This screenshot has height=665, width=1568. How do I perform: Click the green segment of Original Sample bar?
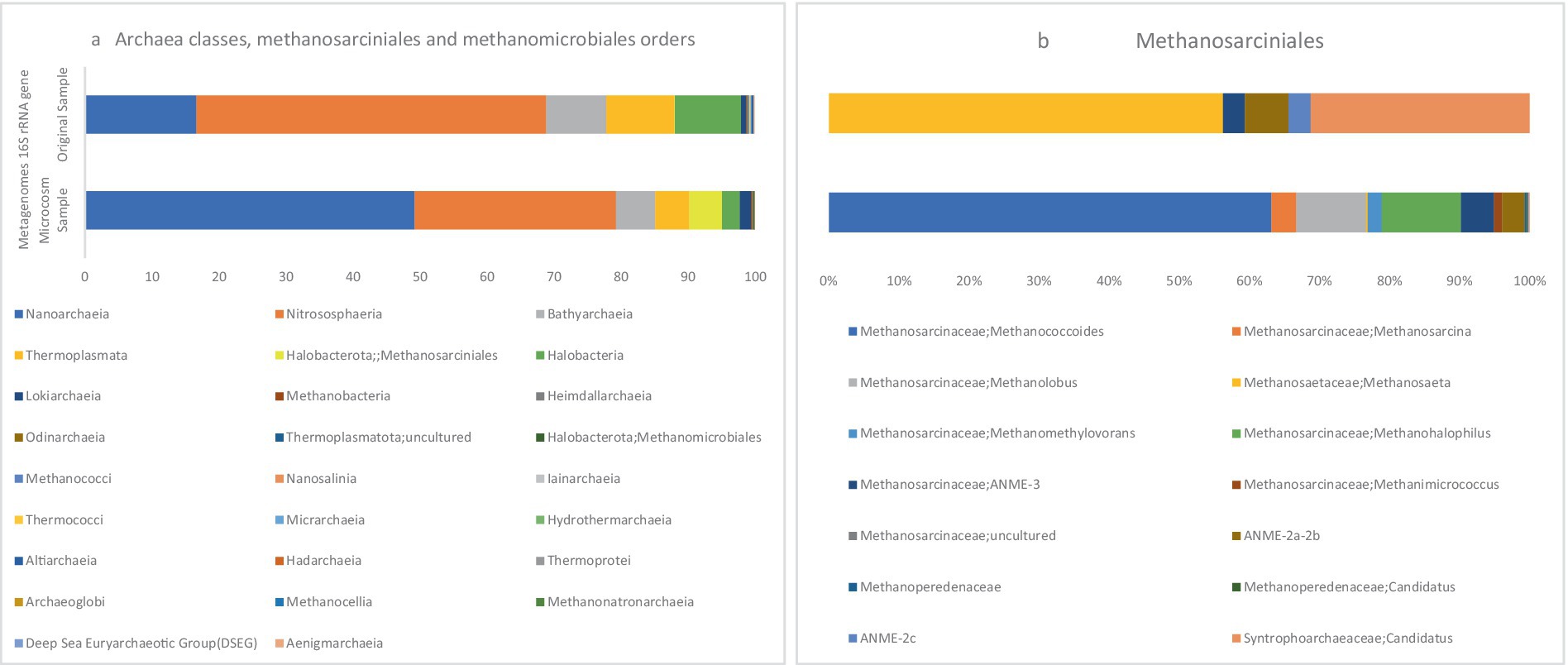[x=708, y=114]
